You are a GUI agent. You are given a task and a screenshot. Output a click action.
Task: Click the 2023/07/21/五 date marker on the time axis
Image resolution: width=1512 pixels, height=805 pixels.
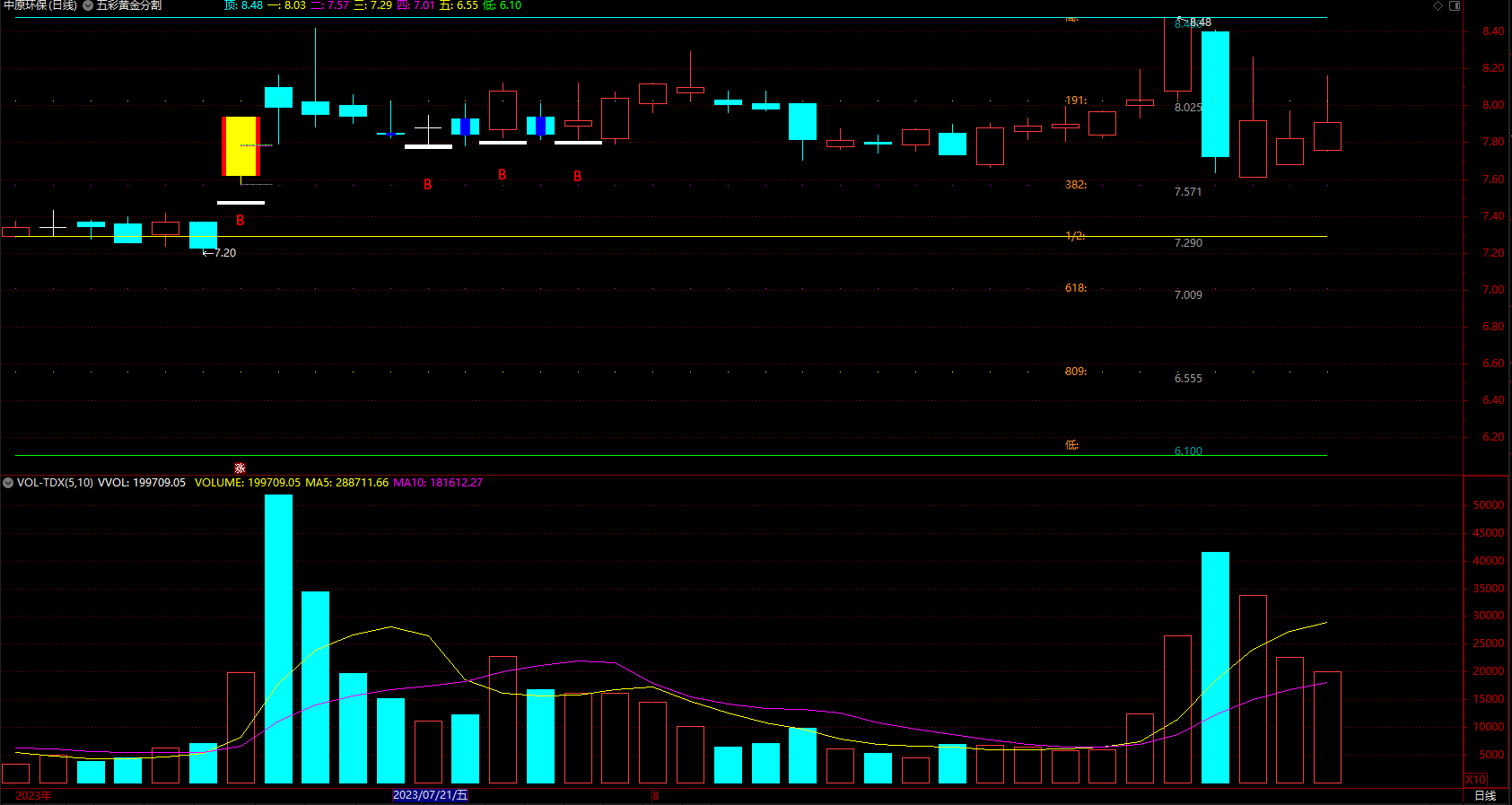click(430, 795)
